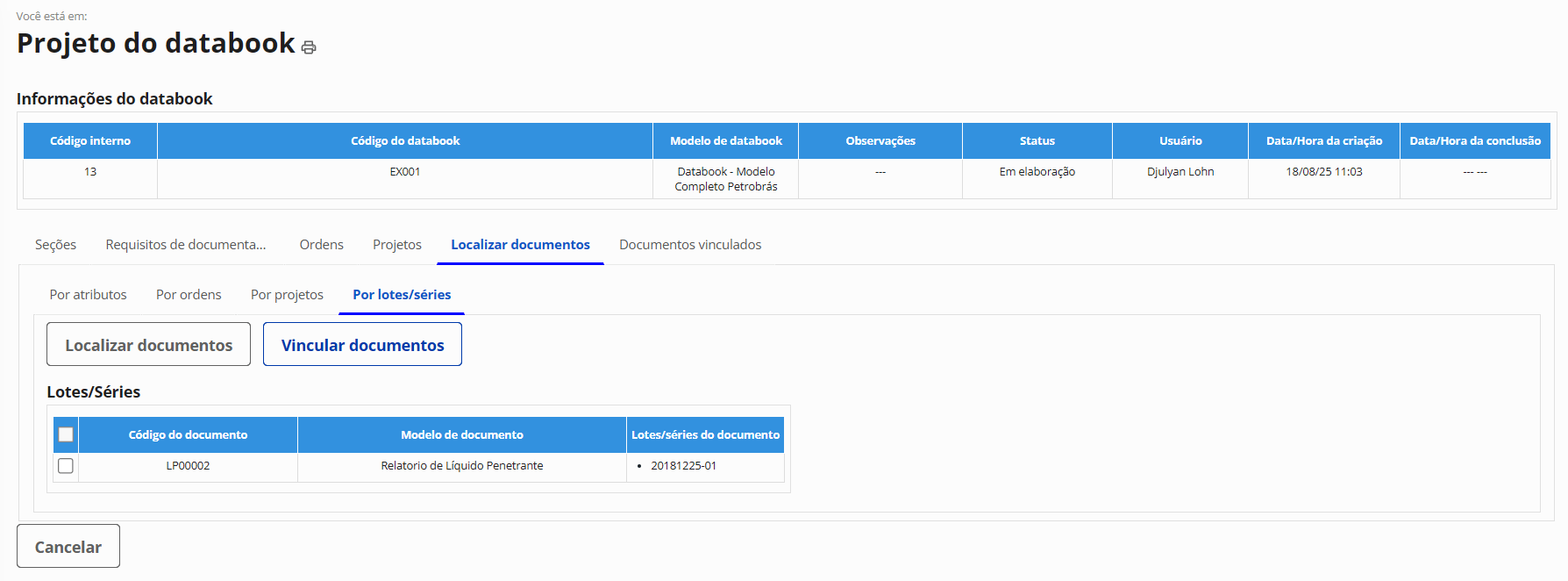Go to the Ordens tab
The width and height of the screenshot is (1568, 581).
click(321, 245)
